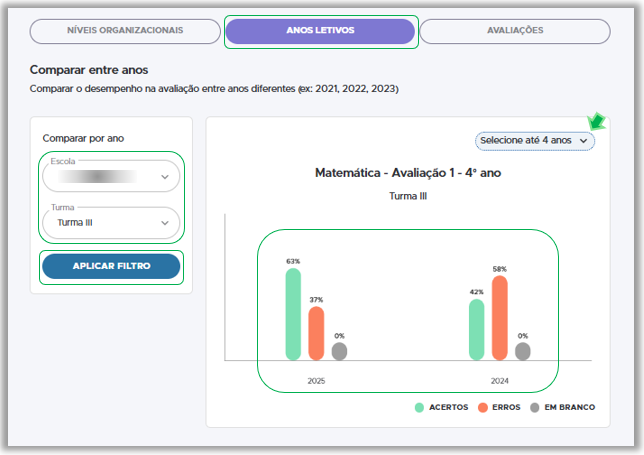Click the 'Comparar o desempenho na avaliação' description
The height and width of the screenshot is (455, 644).
tap(214, 89)
